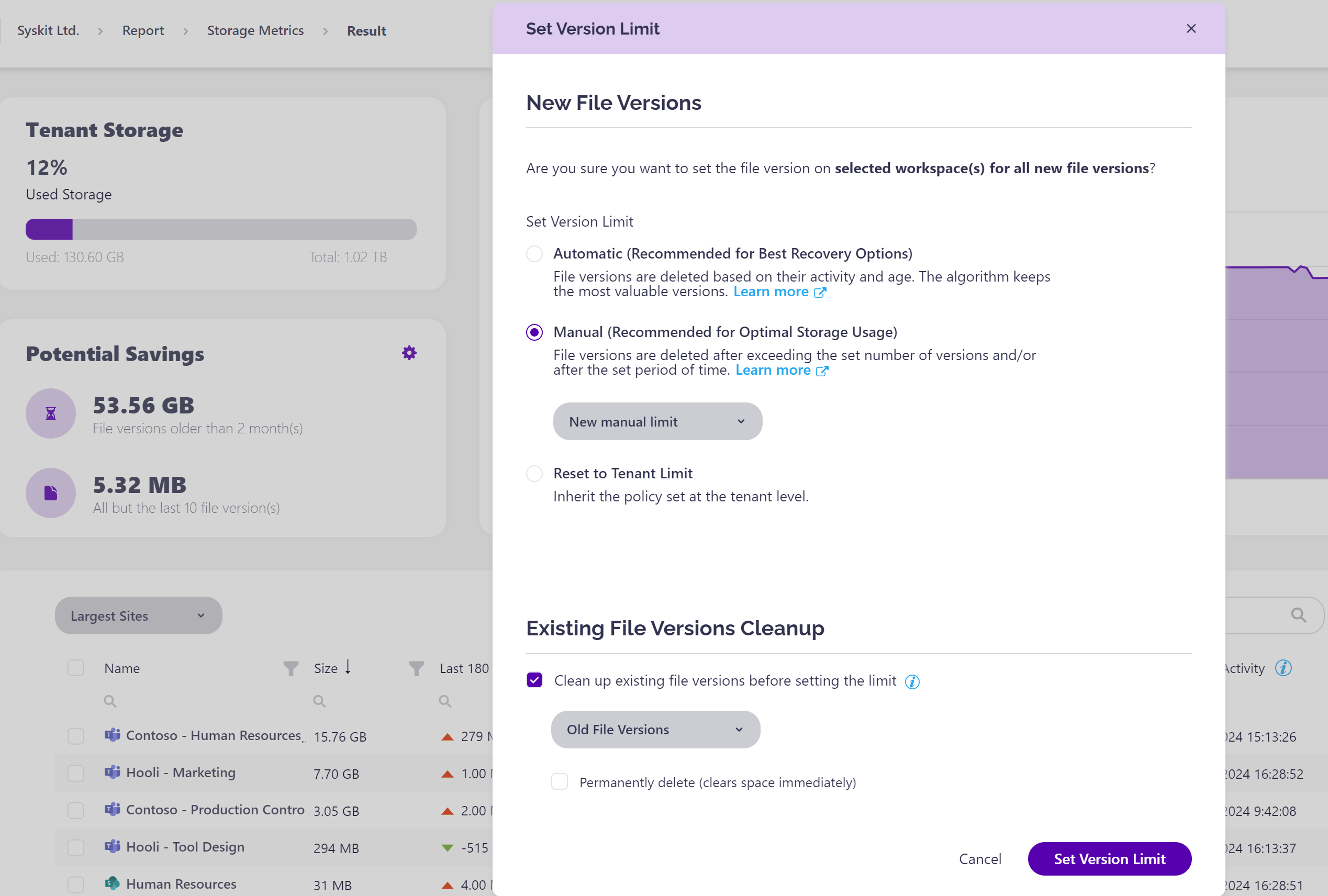The width and height of the screenshot is (1328, 896).
Task: Click the file icon beside 5.32 MB
Action: pyautogui.click(x=51, y=492)
